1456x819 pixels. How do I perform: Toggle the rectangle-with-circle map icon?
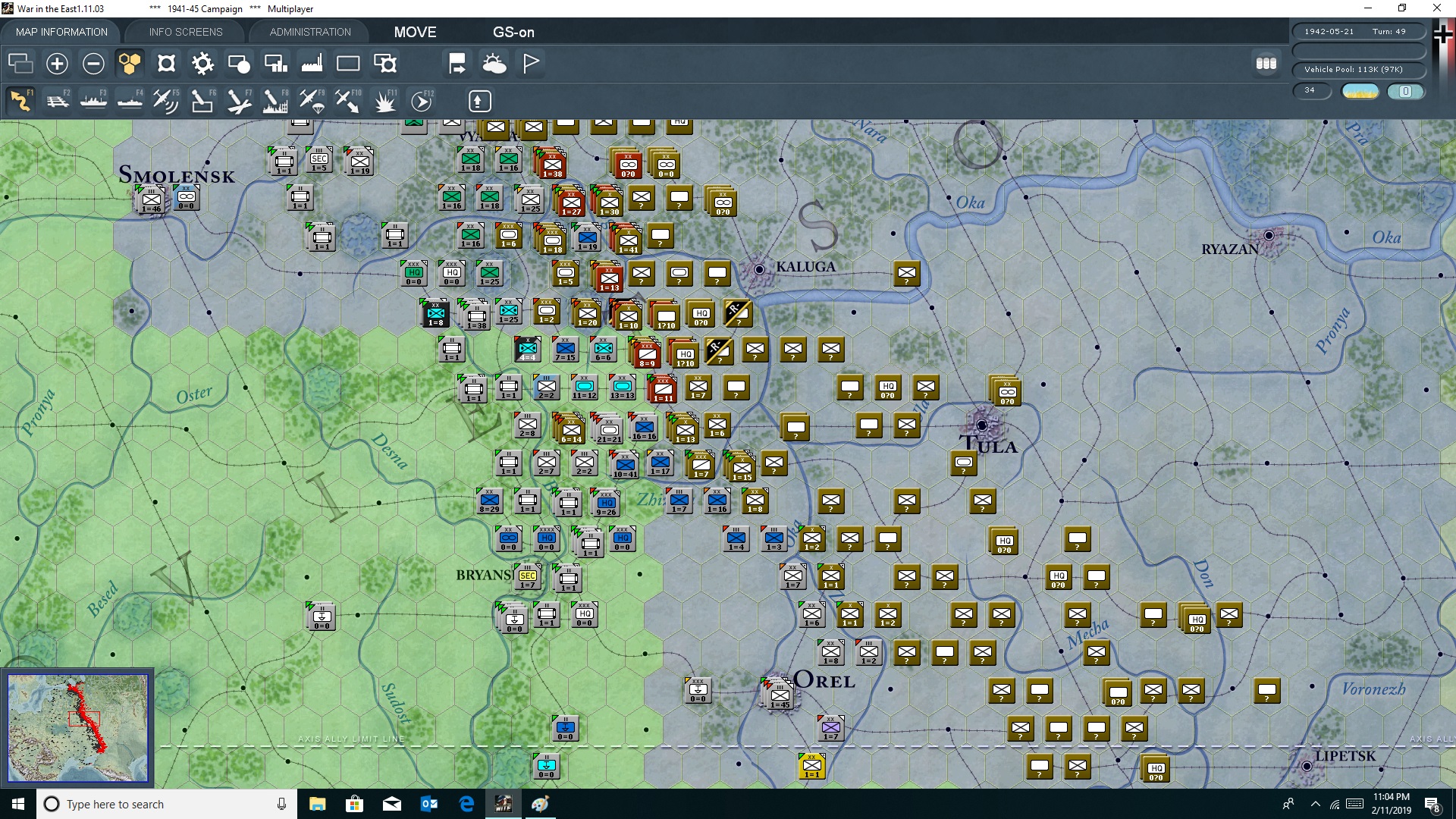tap(239, 64)
